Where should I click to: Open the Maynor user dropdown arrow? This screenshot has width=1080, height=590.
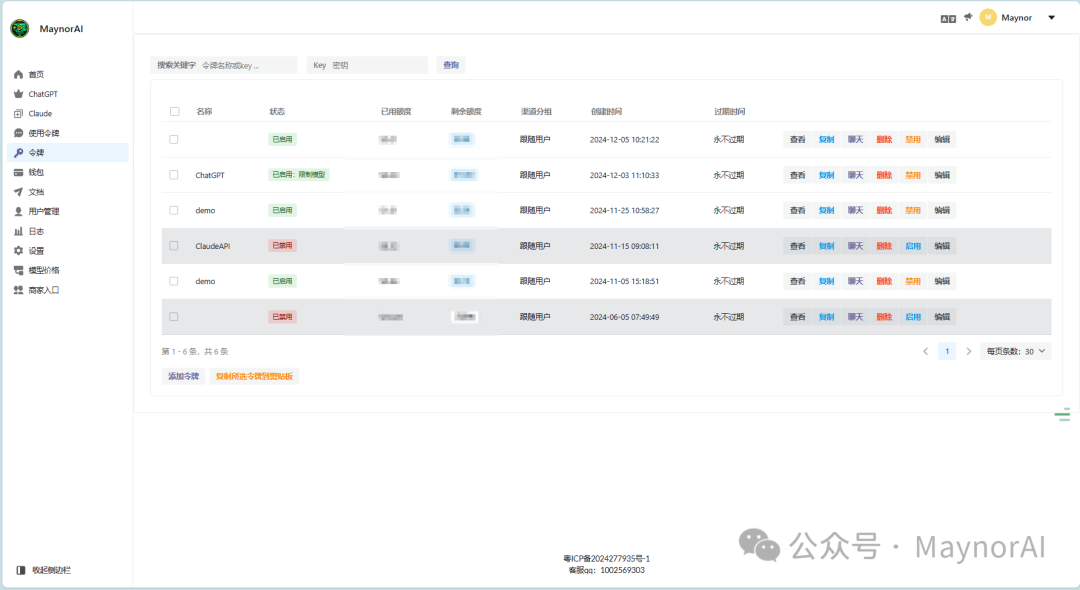(1051, 18)
